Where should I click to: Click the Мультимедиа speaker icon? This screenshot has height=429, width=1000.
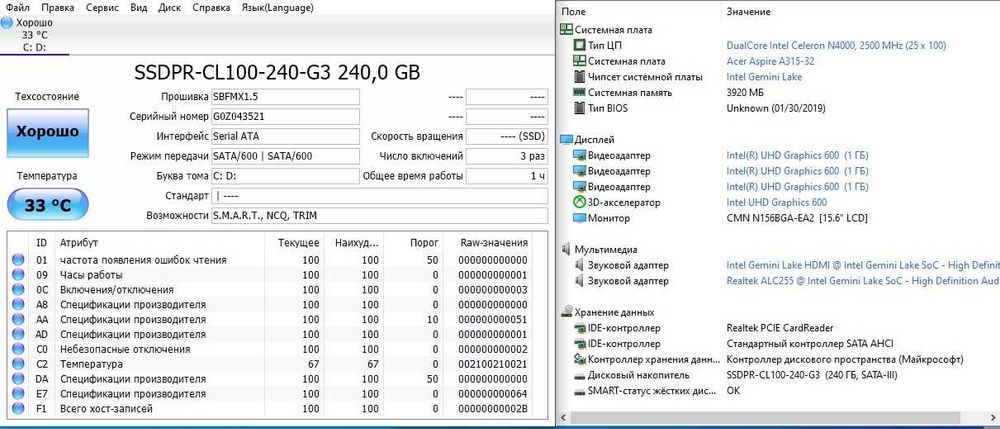coord(566,250)
